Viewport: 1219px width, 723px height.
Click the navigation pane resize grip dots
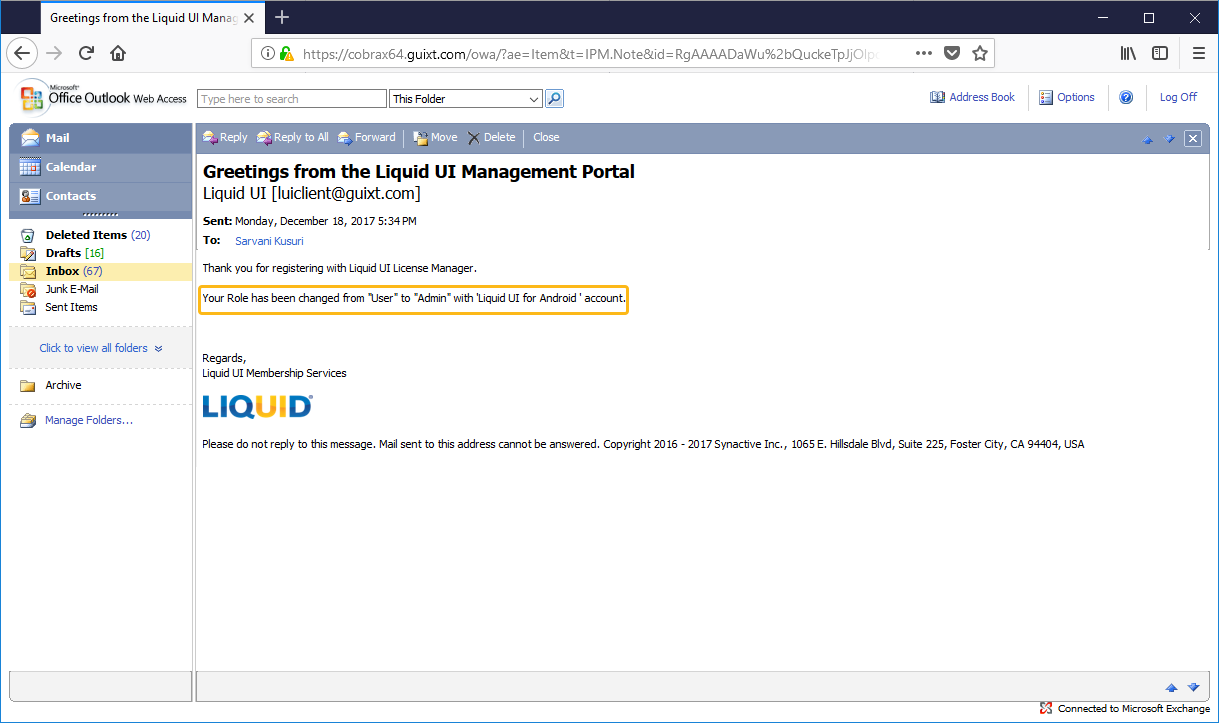click(x=100, y=215)
